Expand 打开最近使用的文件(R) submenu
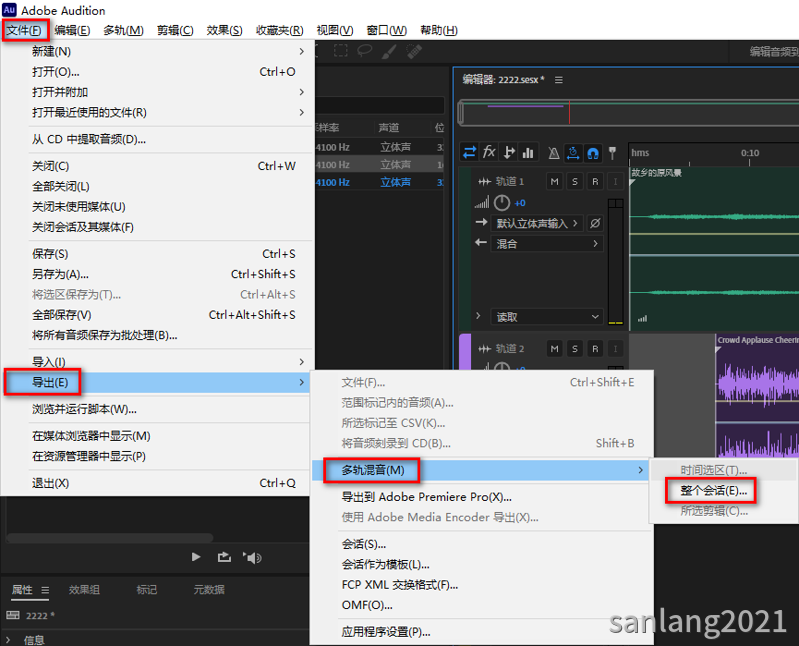 157,113
